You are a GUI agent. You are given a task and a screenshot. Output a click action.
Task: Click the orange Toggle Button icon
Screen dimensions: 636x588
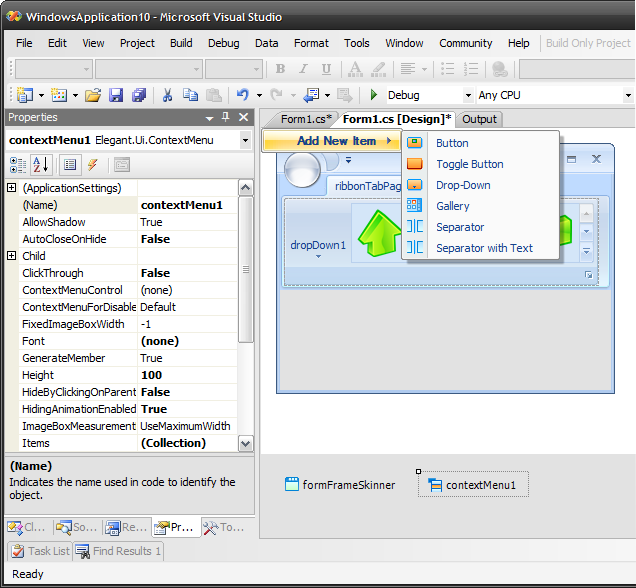[x=415, y=163]
